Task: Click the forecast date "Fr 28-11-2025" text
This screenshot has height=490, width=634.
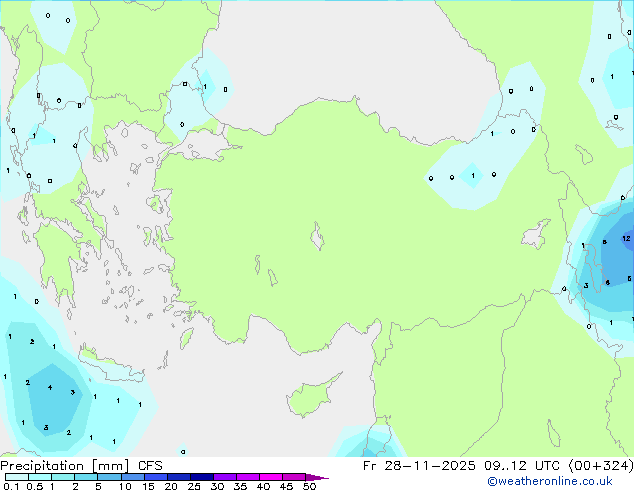Action: tap(419, 466)
